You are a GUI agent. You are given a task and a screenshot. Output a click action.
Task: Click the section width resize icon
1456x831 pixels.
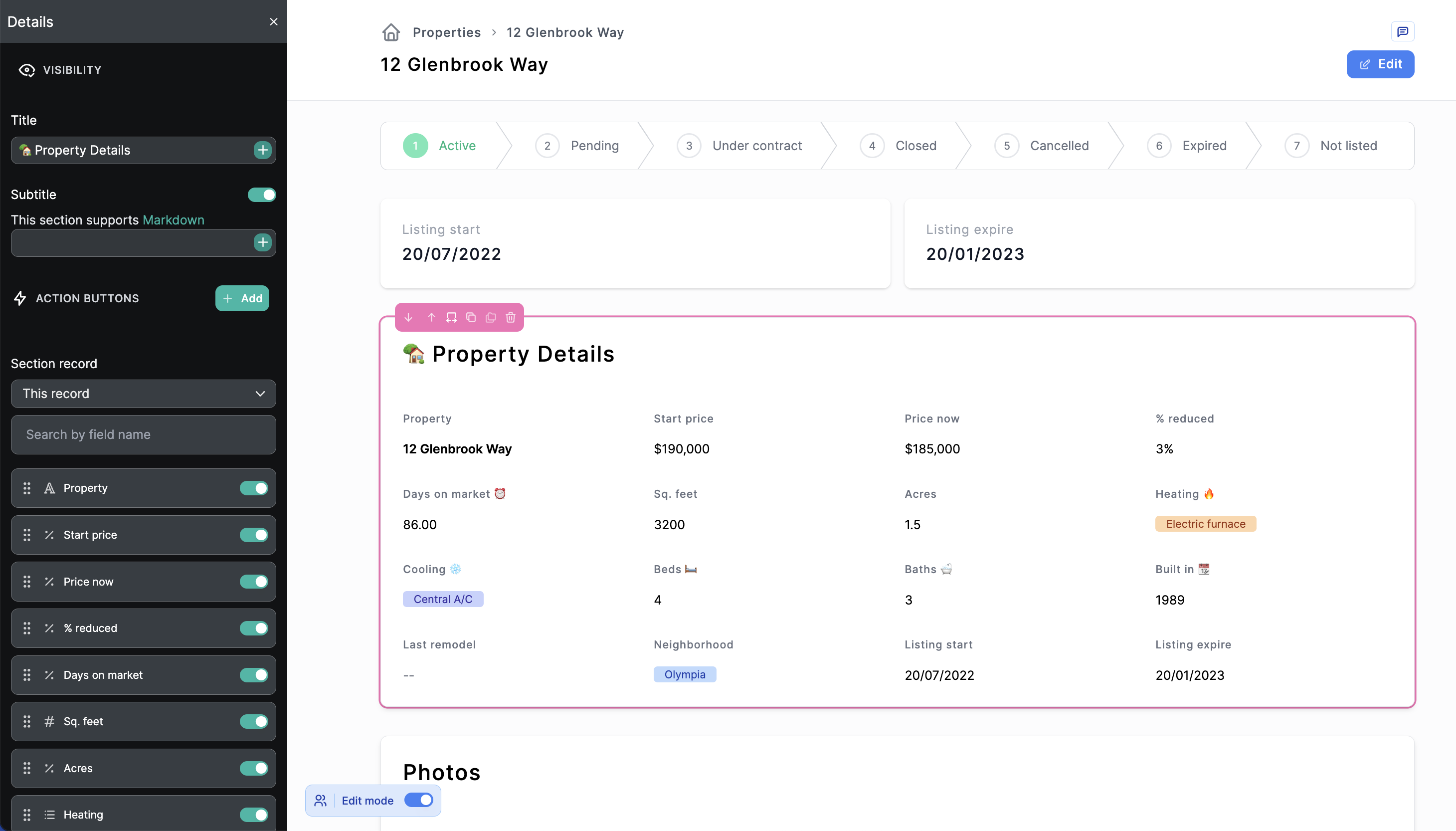pos(451,317)
